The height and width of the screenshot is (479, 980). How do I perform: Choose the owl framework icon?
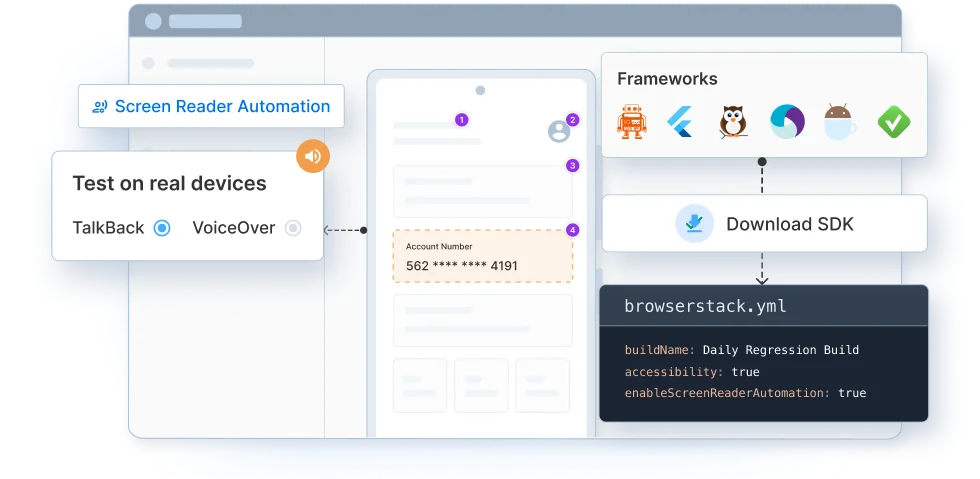(733, 122)
